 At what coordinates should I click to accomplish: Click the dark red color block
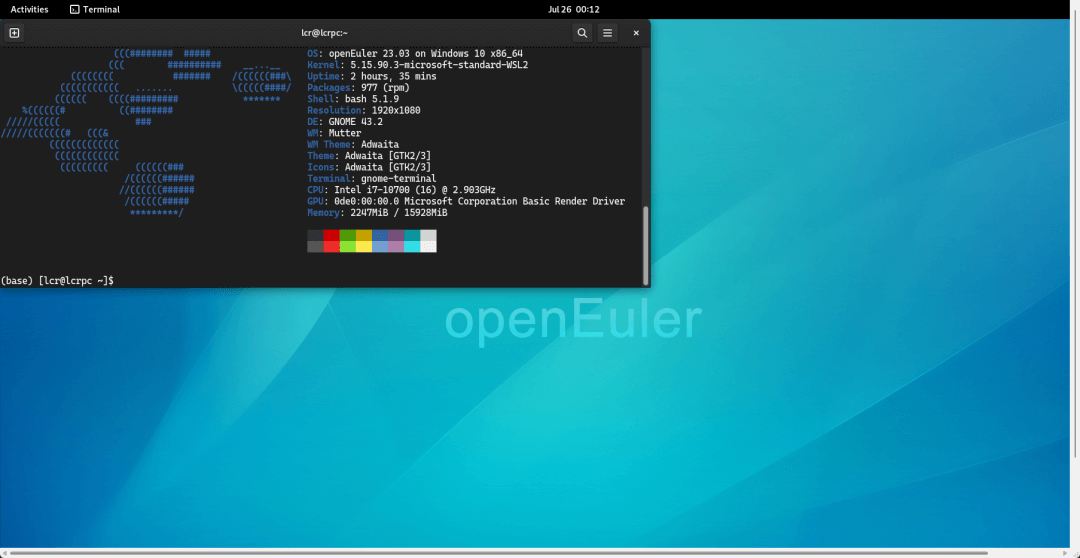click(331, 235)
